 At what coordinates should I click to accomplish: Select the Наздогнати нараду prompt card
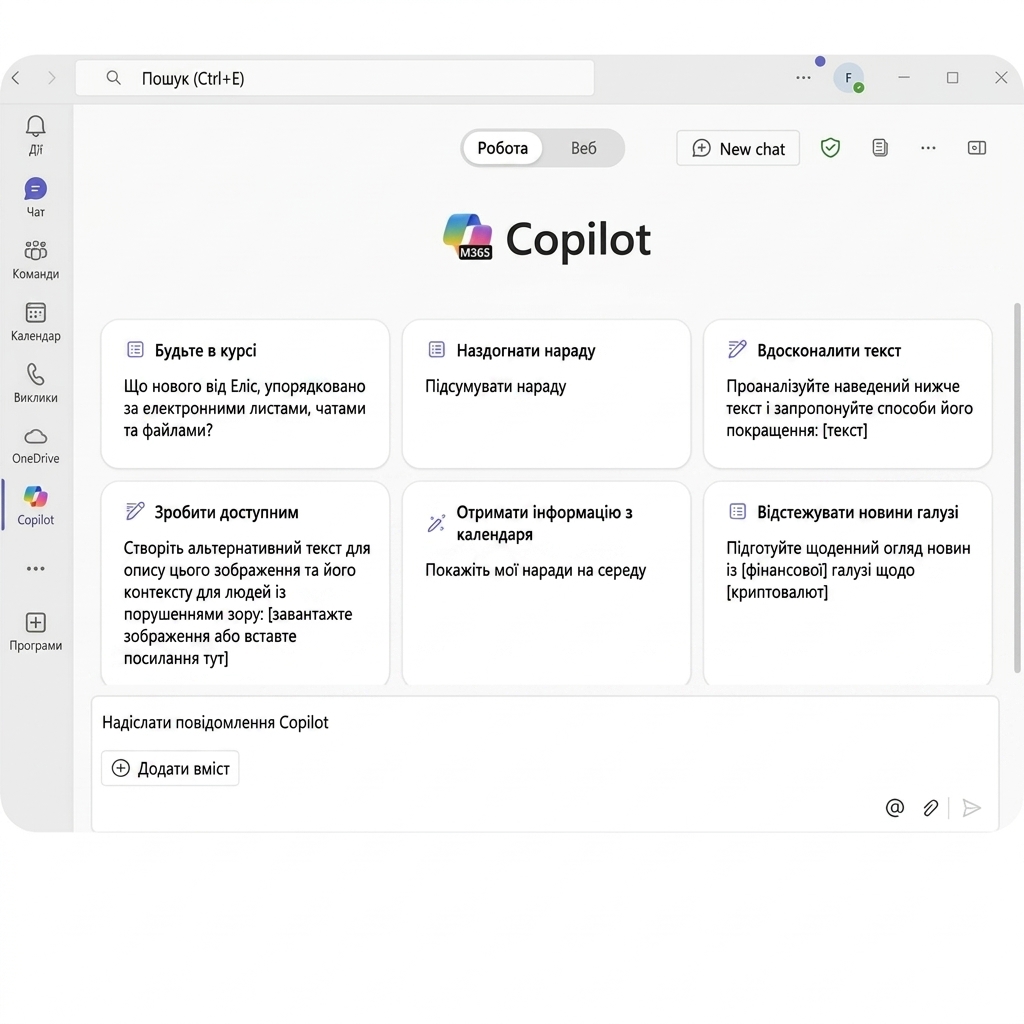point(547,394)
